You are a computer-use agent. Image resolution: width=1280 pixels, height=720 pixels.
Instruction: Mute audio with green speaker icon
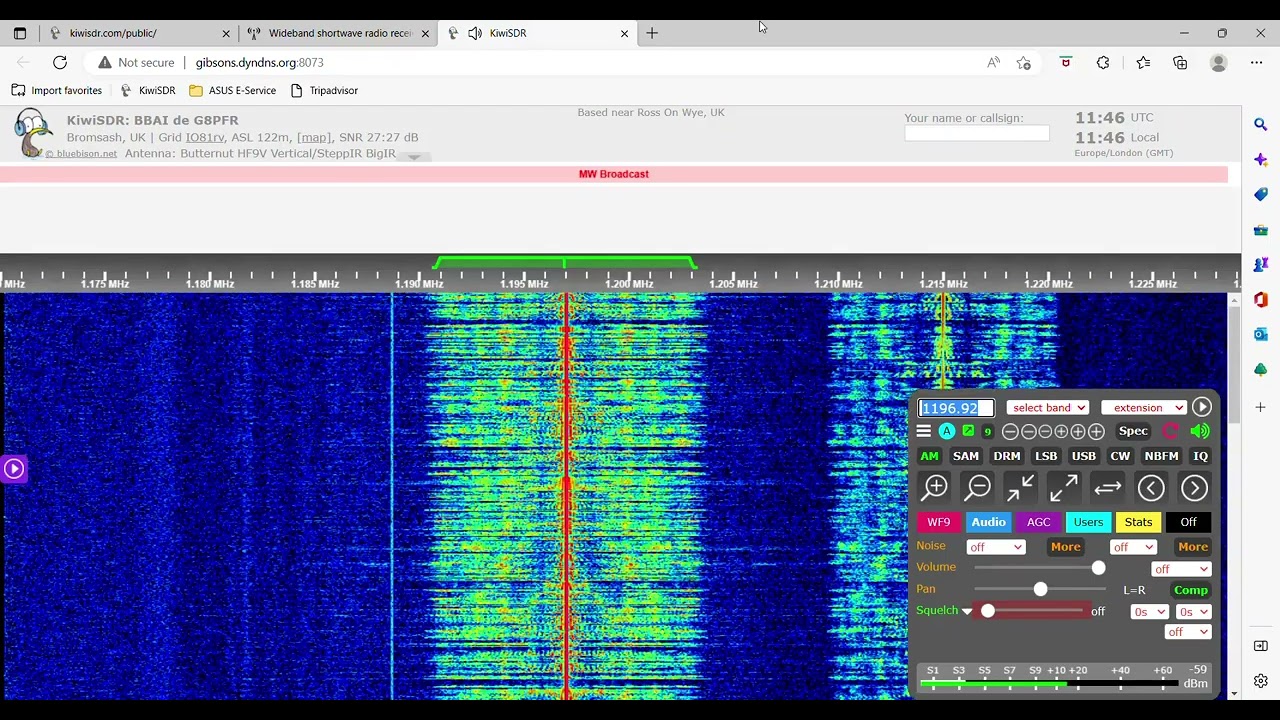(x=1200, y=431)
